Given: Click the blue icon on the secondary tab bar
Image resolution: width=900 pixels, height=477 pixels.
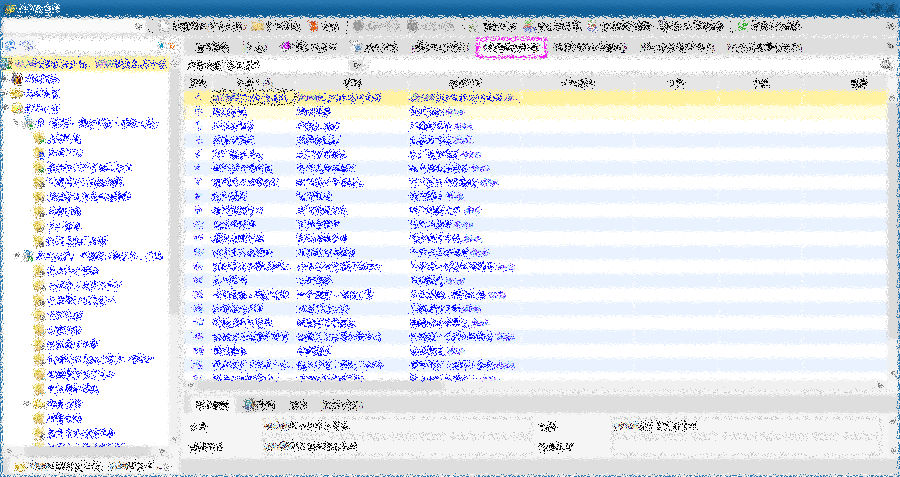Looking at the screenshot, I should 357,47.
